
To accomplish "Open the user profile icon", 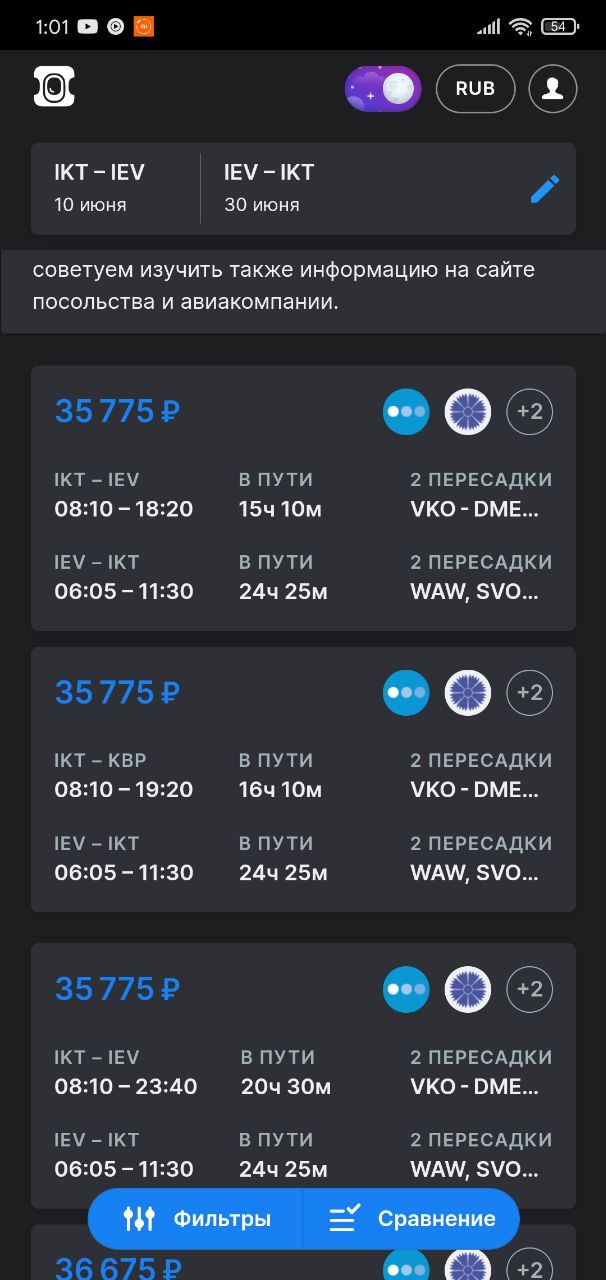I will (x=552, y=89).
